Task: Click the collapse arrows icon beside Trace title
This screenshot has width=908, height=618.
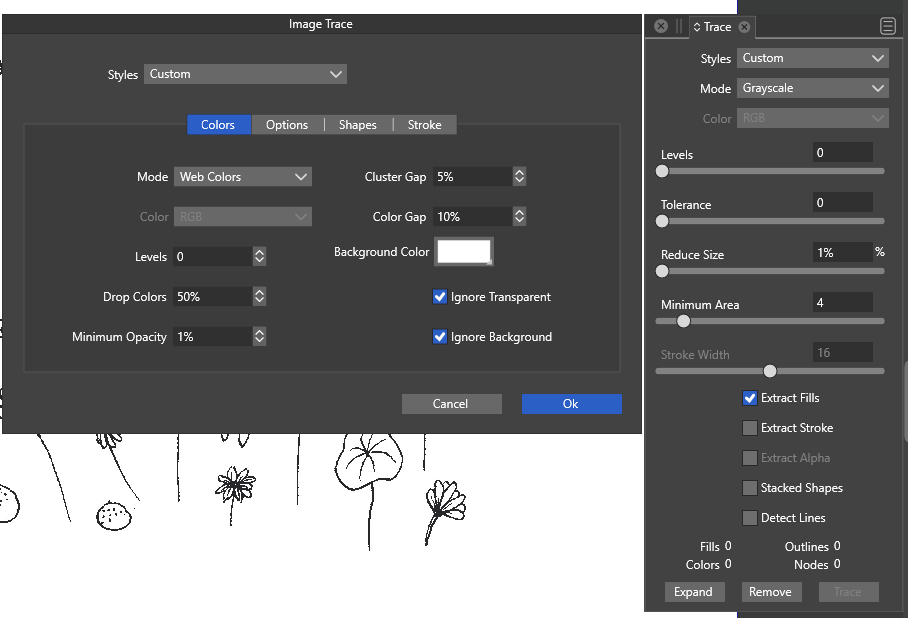Action: tap(697, 27)
